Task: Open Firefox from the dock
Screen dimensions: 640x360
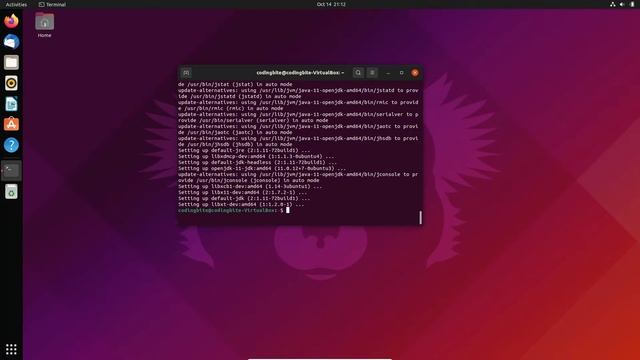Action: coord(11,21)
